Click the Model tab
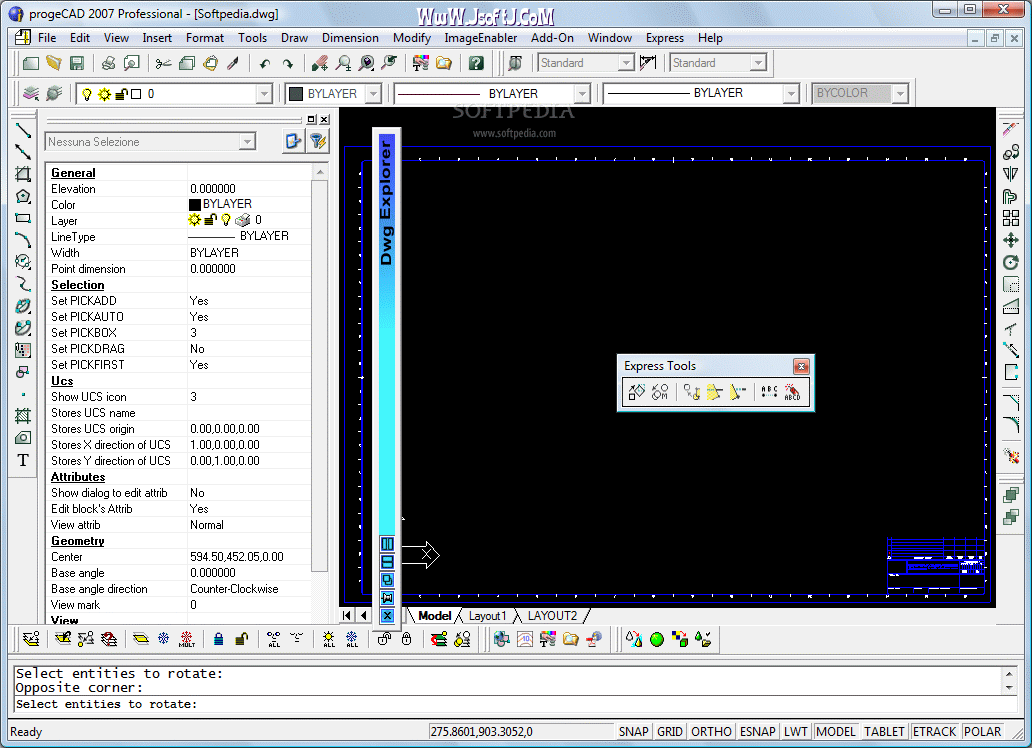Screen dimensions: 1032x748 tap(434, 616)
